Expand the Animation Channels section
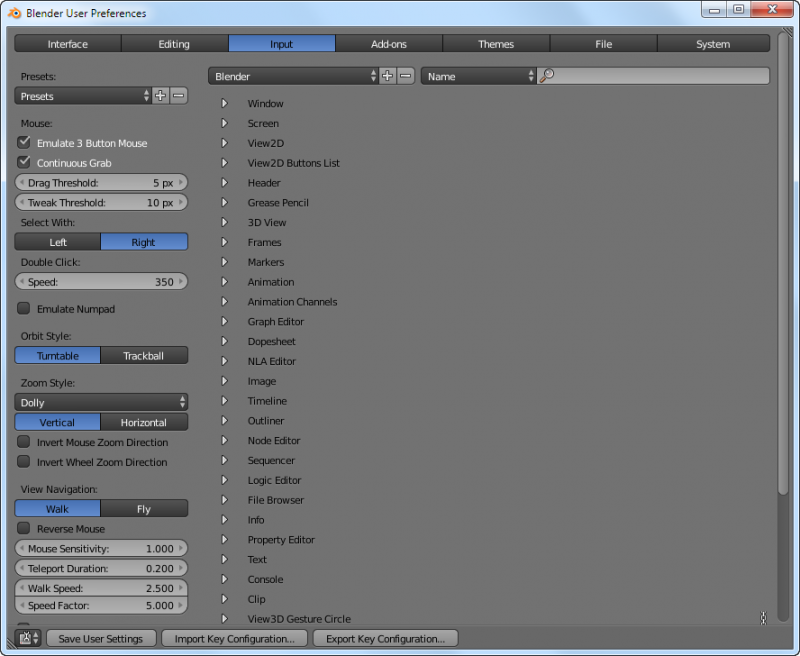The width and height of the screenshot is (800, 656). pyautogui.click(x=224, y=301)
